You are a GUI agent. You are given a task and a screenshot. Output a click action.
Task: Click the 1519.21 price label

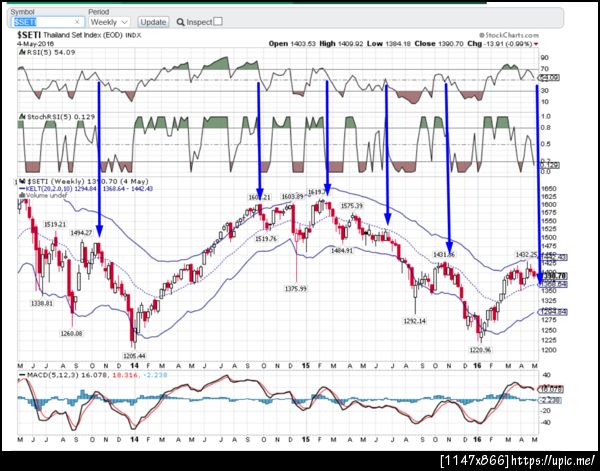[x=55, y=224]
